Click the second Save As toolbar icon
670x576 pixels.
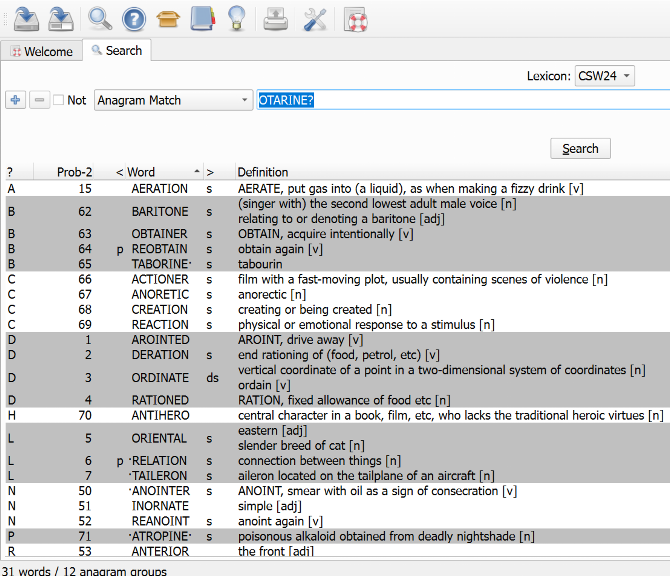[62, 18]
